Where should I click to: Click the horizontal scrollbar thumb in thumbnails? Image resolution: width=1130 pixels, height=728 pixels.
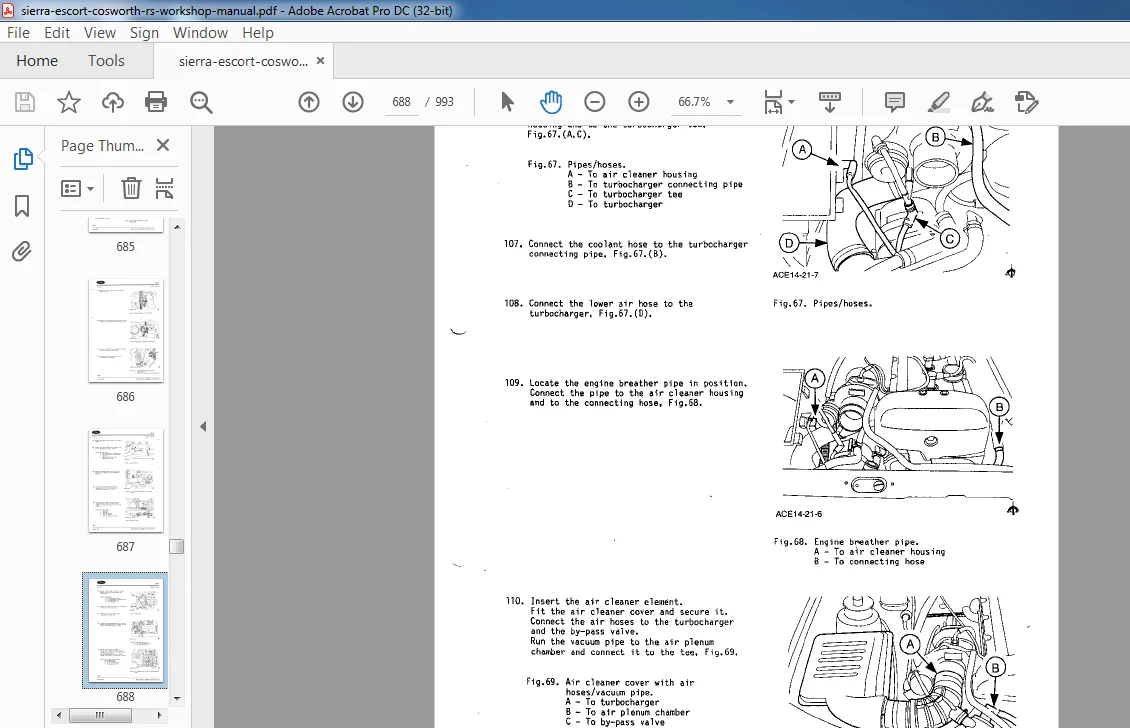point(100,716)
